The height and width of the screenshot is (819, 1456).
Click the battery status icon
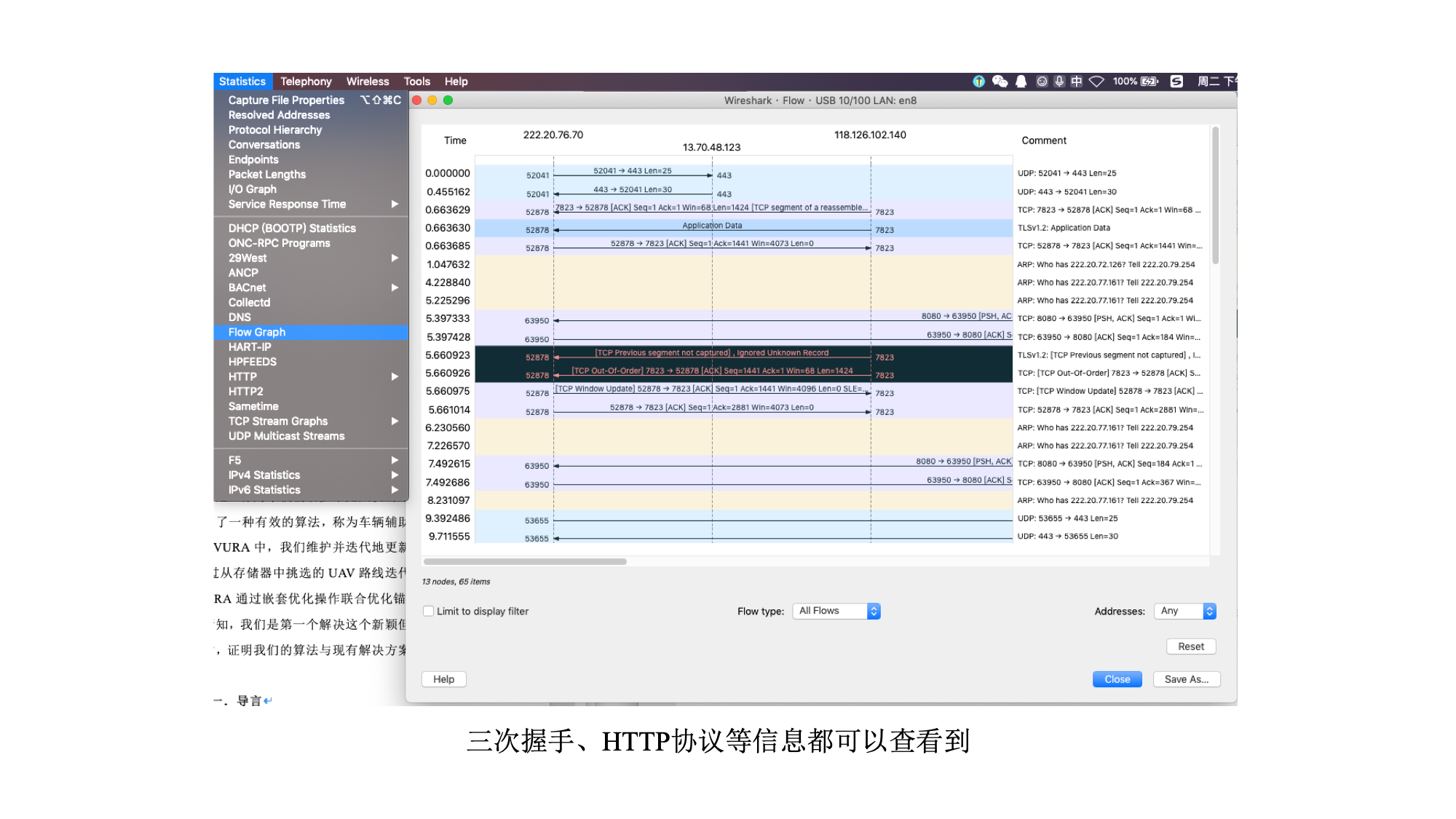1150,82
